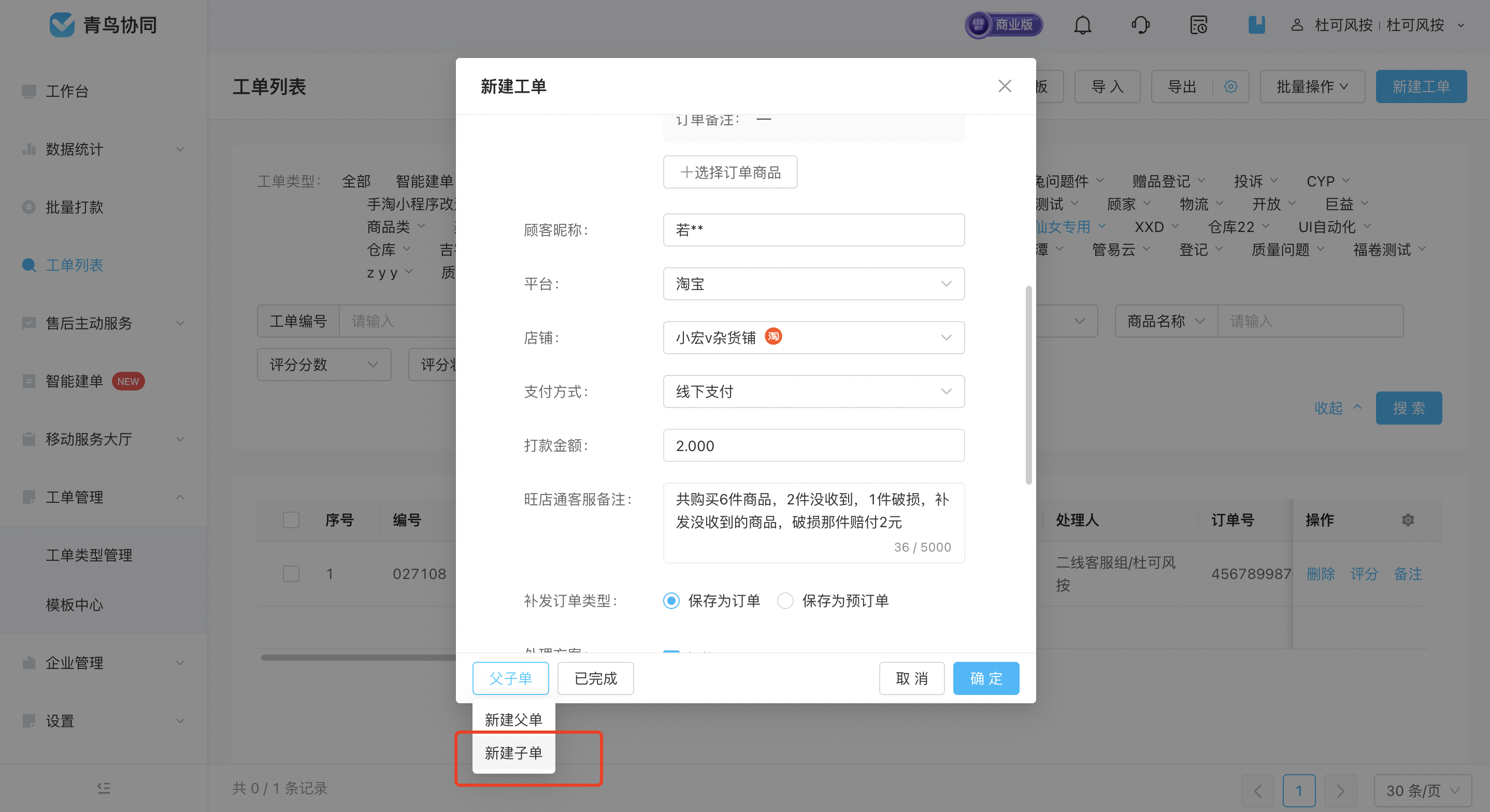Viewport: 1490px width, 812px height.
Task: Click 十选择订单商品 button
Action: (730, 172)
